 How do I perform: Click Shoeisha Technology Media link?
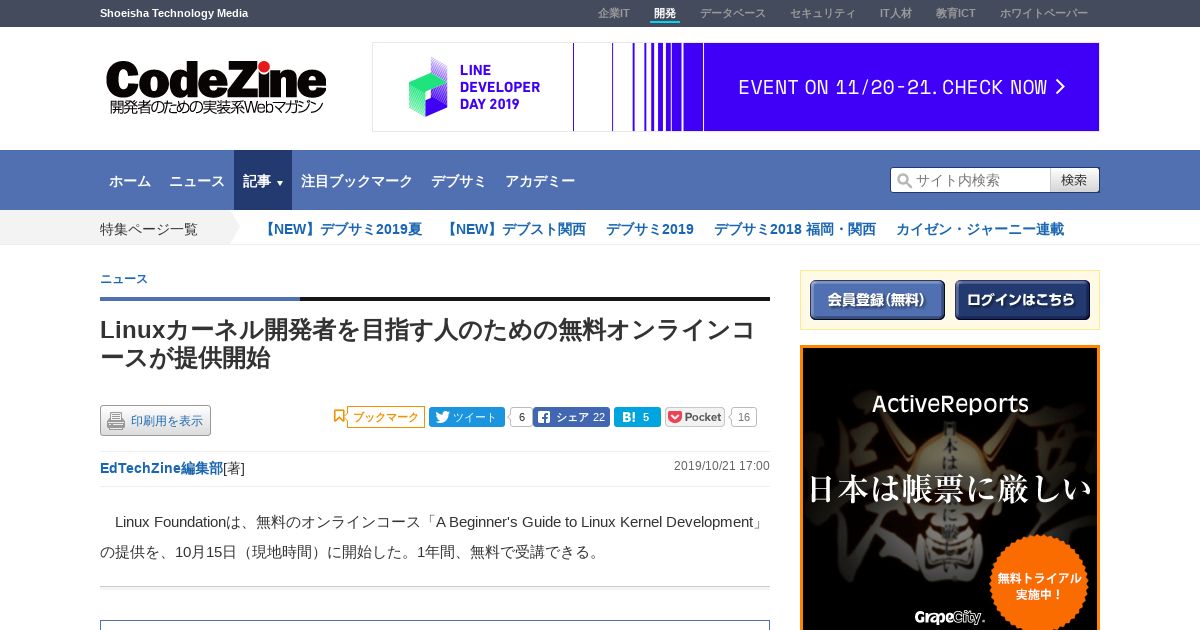coord(174,13)
